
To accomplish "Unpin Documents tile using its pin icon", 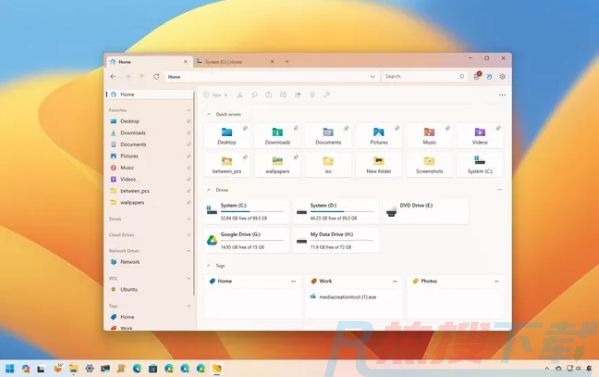I will pos(346,128).
